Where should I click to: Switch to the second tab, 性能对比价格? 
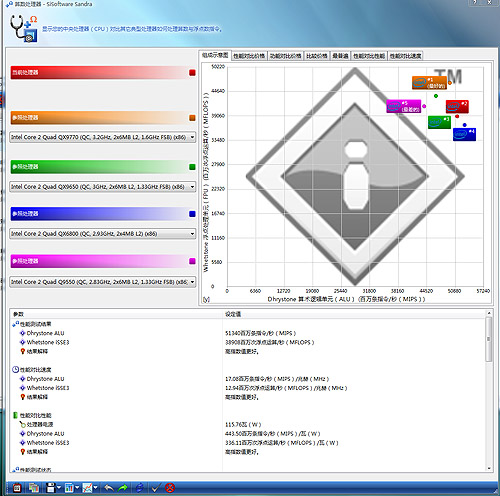pyautogui.click(x=249, y=56)
